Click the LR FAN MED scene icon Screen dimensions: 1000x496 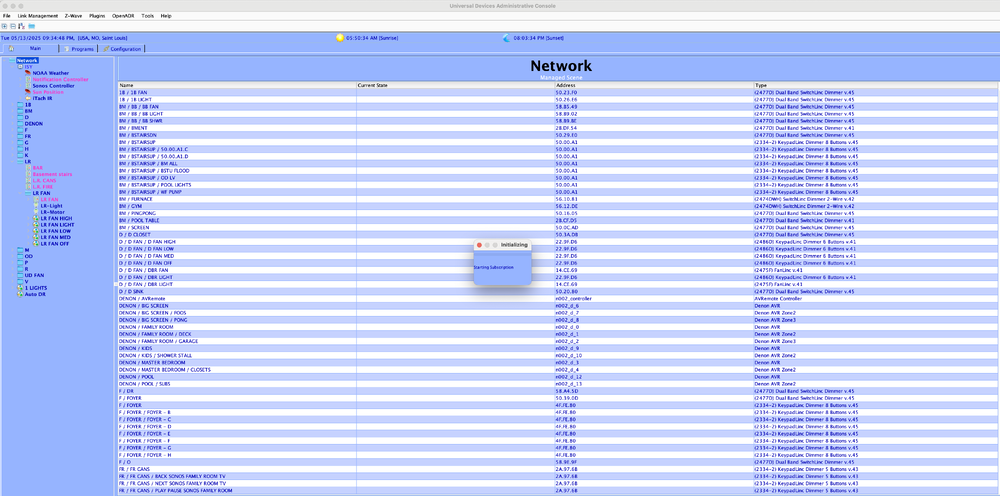click(36, 237)
